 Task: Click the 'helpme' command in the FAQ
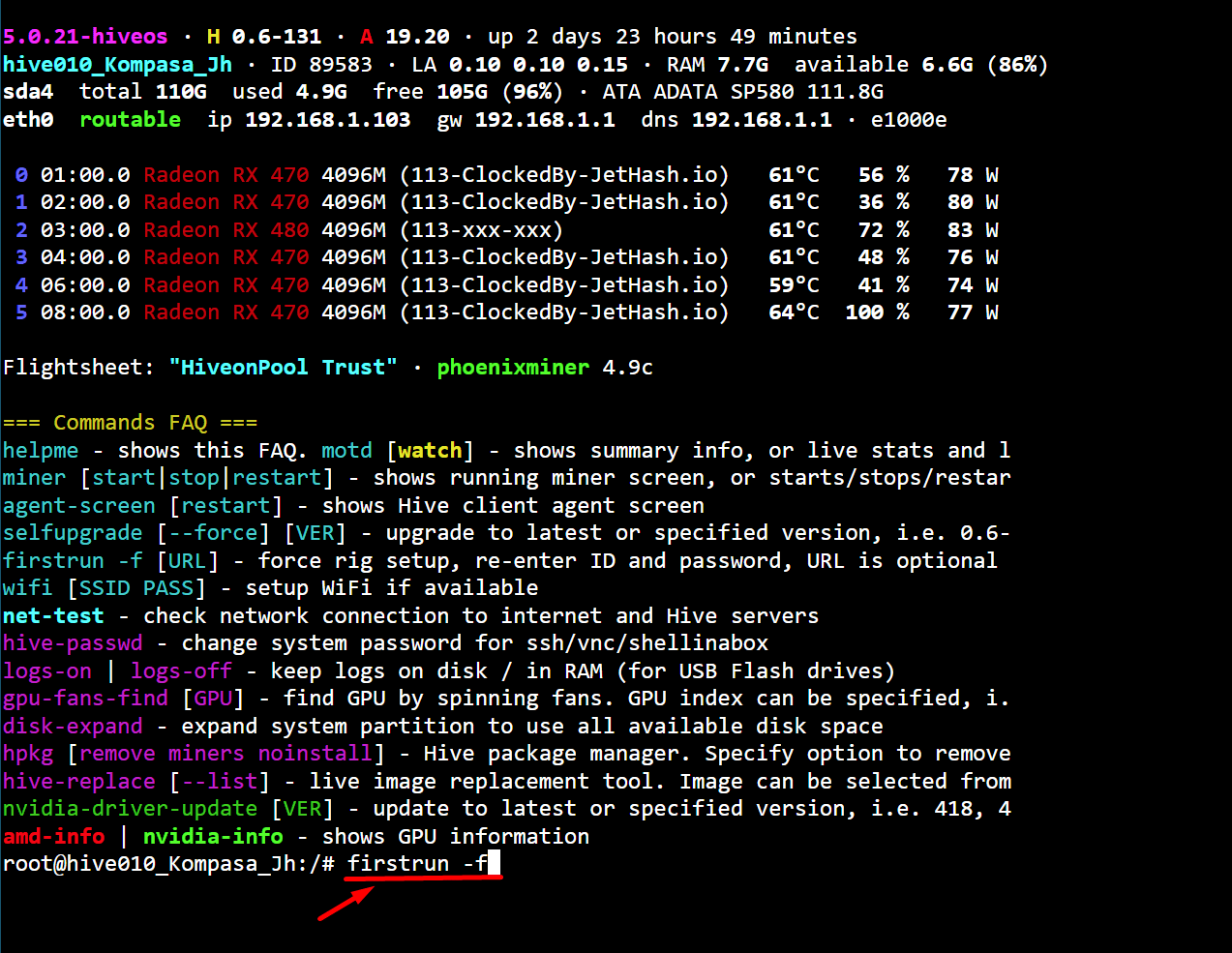click(x=41, y=450)
